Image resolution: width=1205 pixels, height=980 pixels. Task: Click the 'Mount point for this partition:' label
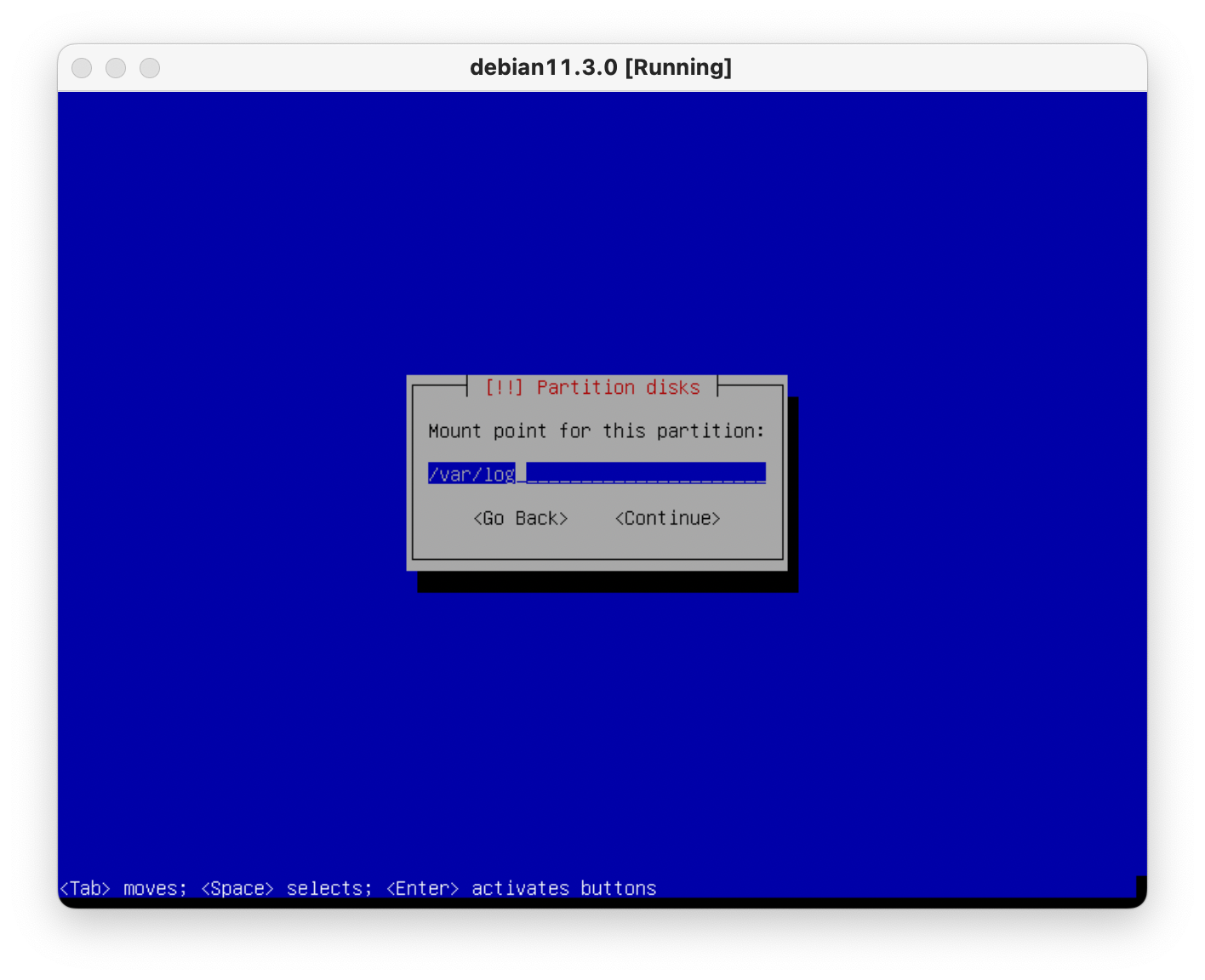[x=596, y=431]
